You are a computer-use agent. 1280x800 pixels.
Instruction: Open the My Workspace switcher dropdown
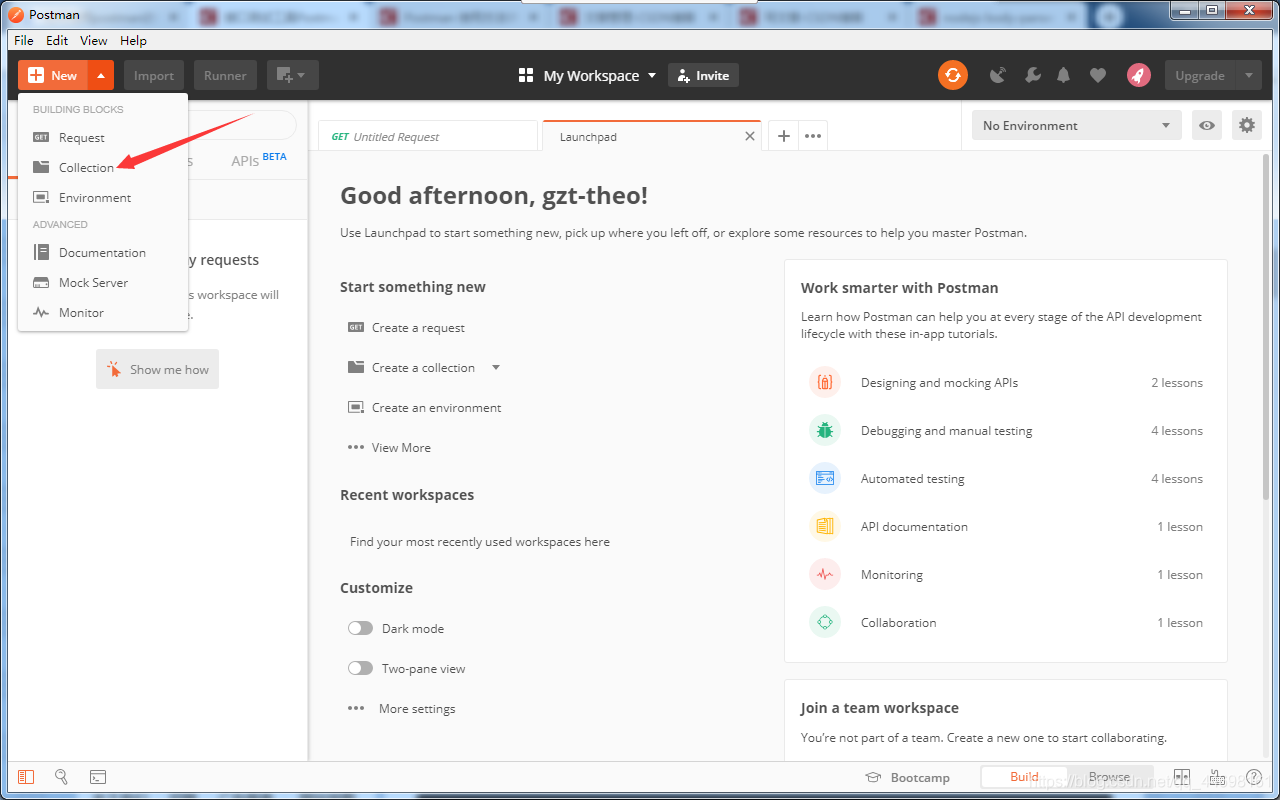(x=588, y=76)
